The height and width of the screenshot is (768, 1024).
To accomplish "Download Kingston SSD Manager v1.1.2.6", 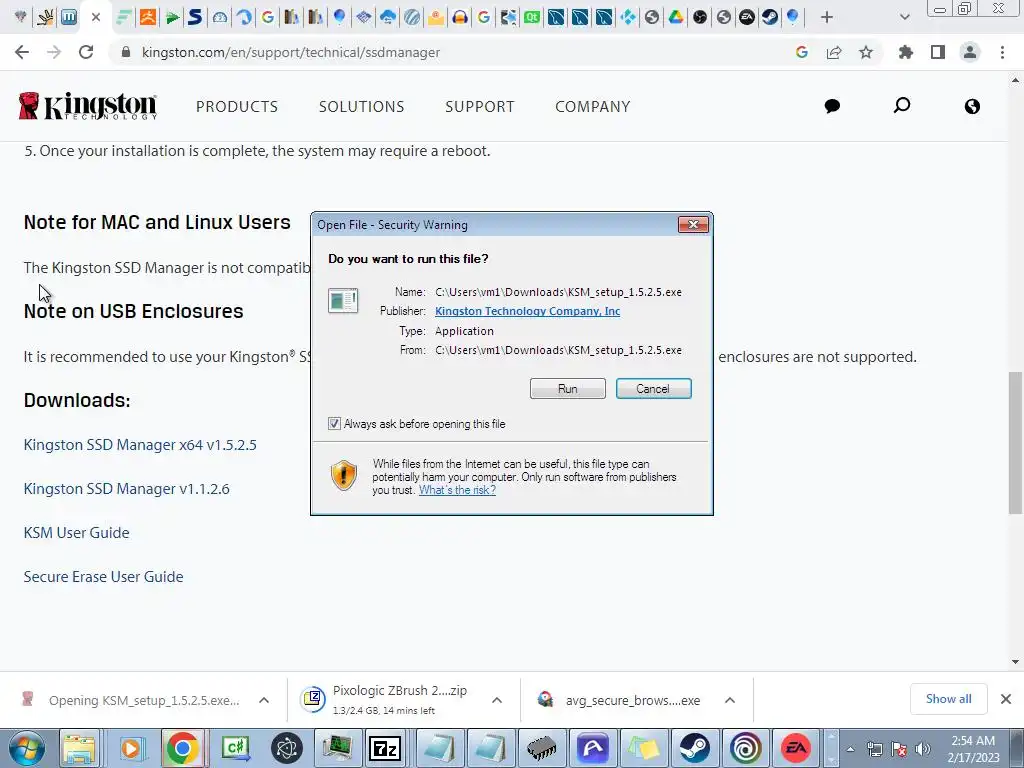I will (x=126, y=488).
